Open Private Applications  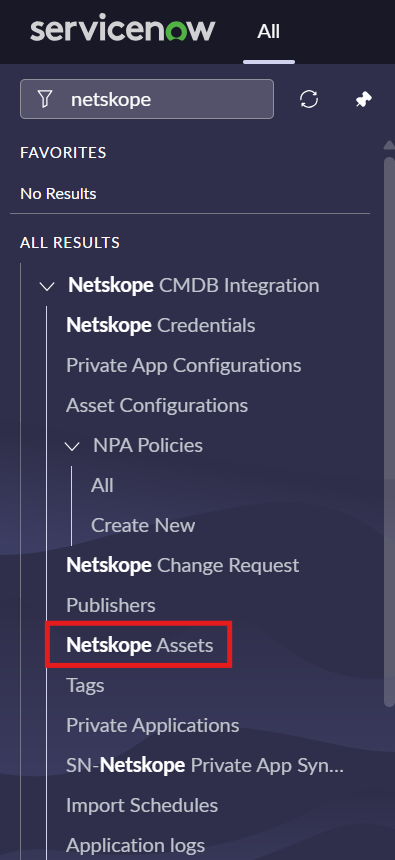[153, 725]
